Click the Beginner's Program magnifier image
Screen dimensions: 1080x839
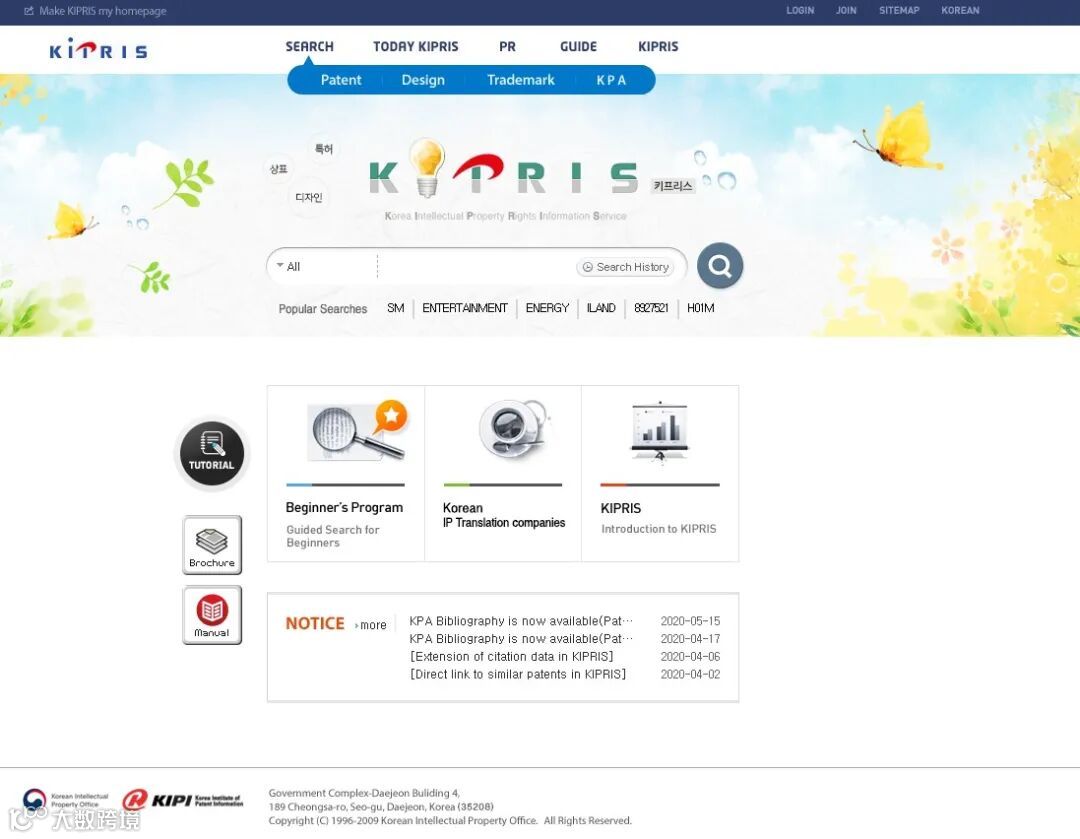(x=357, y=432)
